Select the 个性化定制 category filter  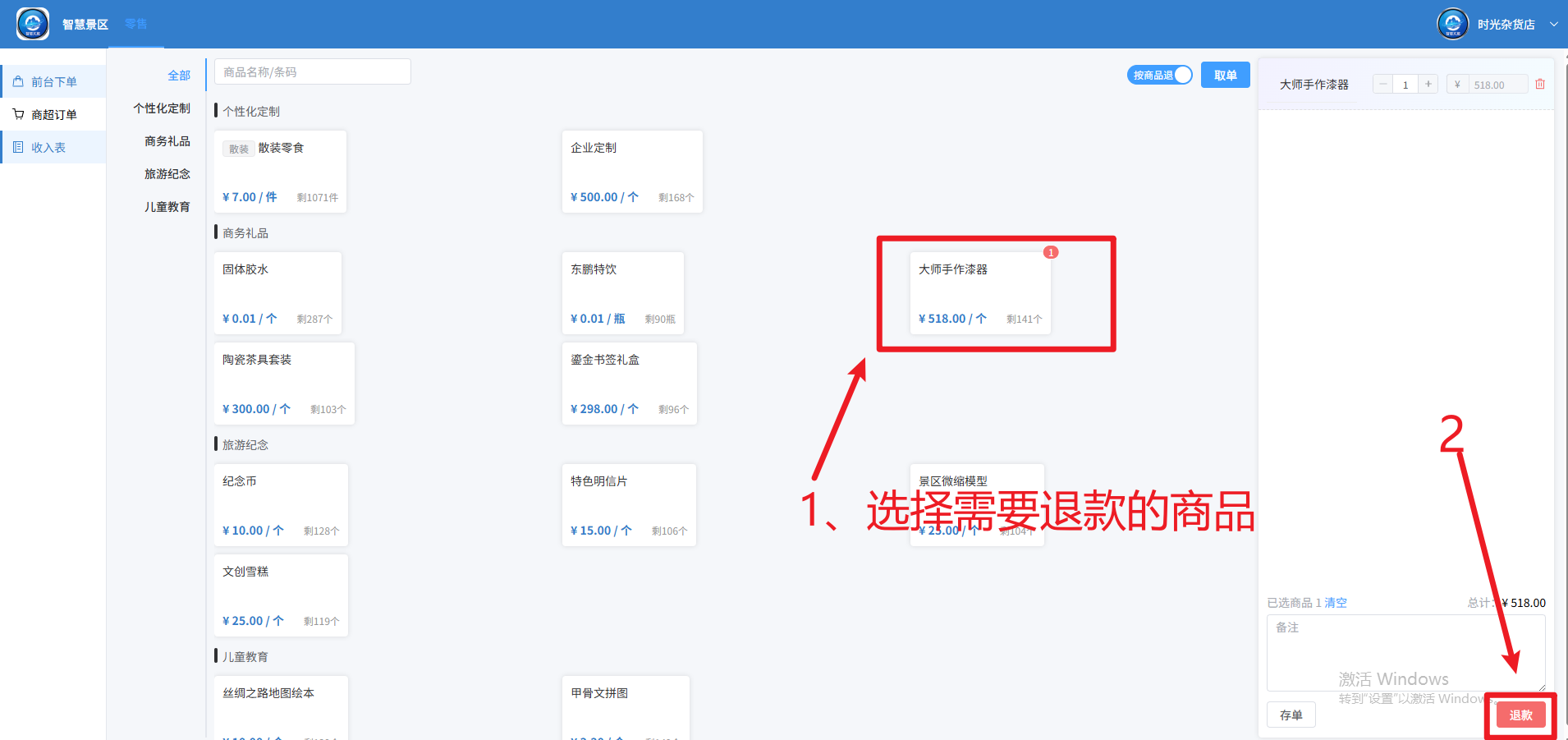[162, 108]
